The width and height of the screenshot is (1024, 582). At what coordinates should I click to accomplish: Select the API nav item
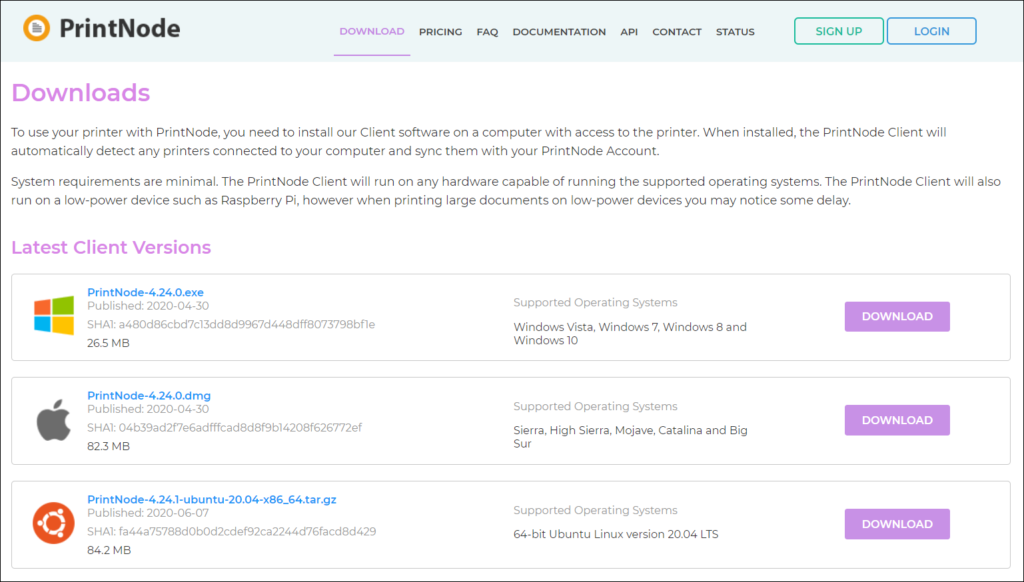click(x=629, y=31)
